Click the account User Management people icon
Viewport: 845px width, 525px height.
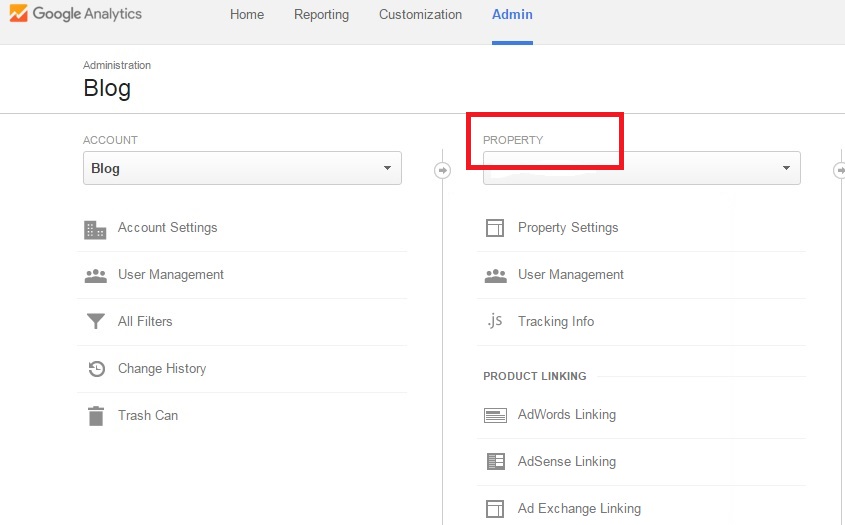95,275
